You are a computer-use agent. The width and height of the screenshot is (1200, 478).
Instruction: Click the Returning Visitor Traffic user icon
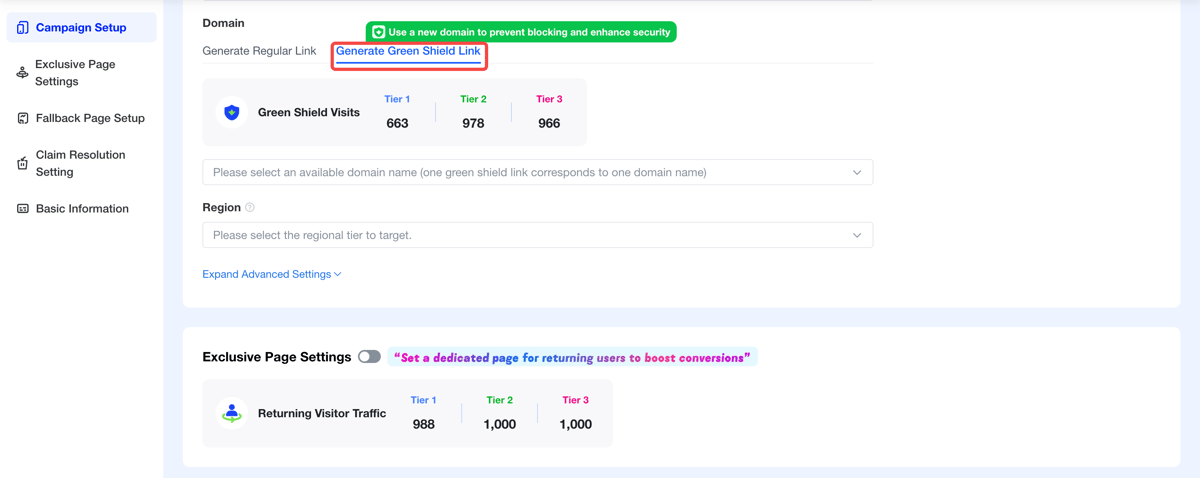click(232, 413)
